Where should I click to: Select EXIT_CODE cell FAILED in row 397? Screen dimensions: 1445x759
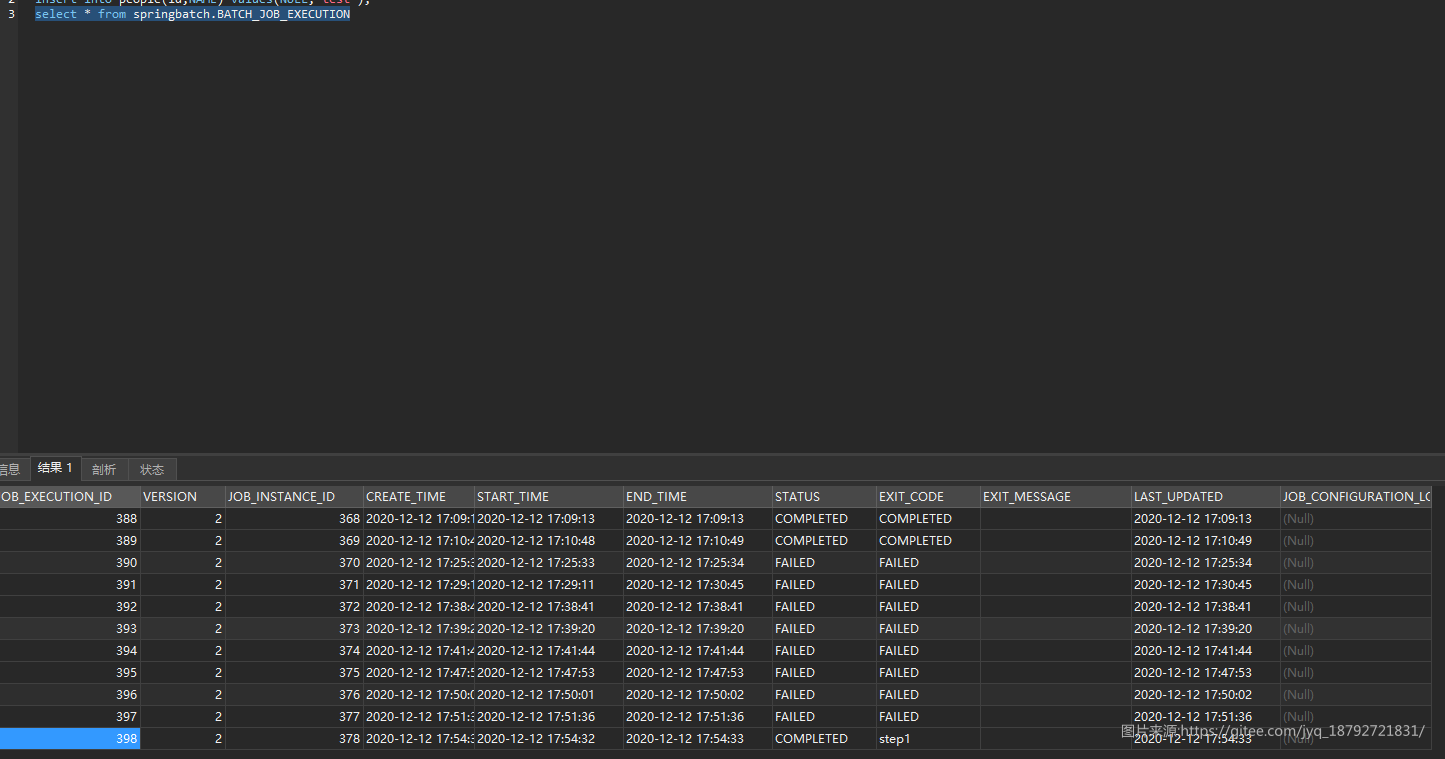tap(928, 717)
